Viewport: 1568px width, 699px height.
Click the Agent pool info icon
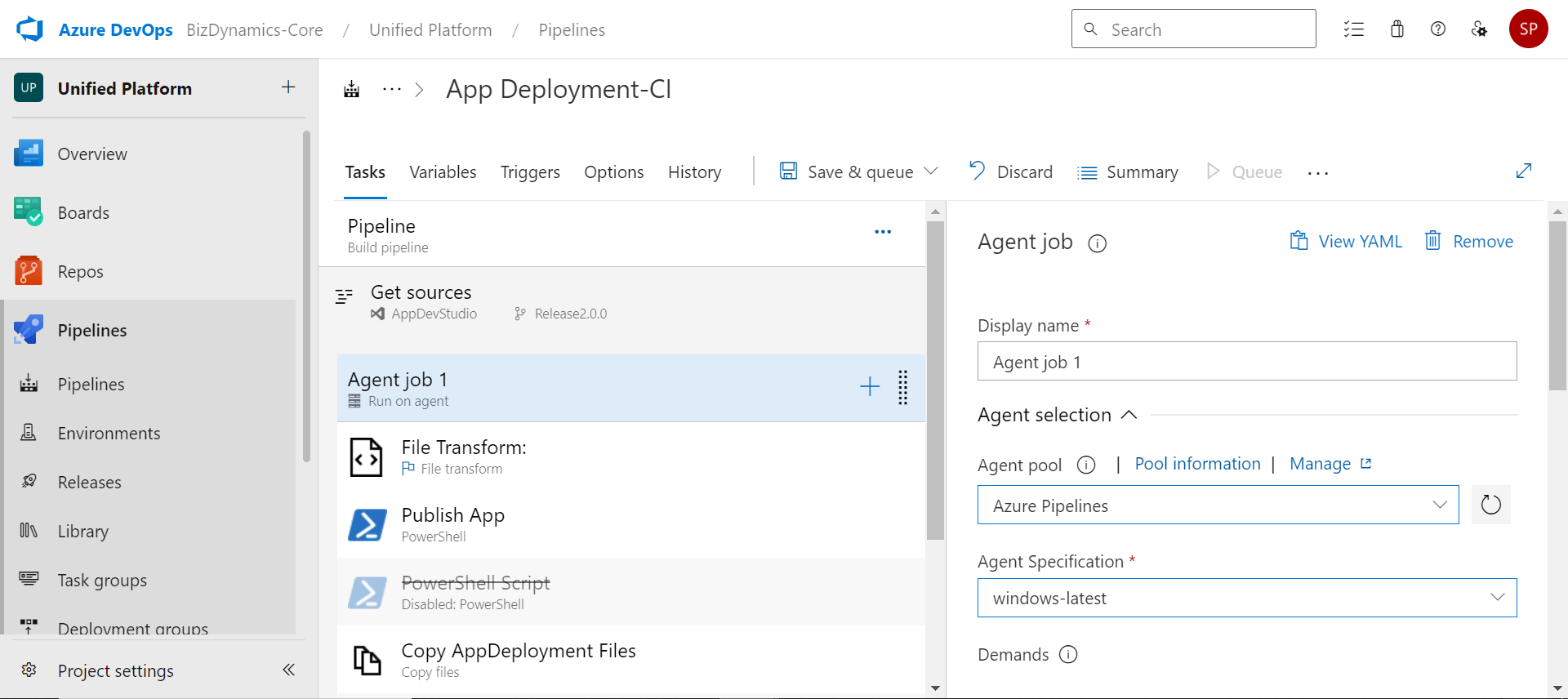click(x=1086, y=465)
